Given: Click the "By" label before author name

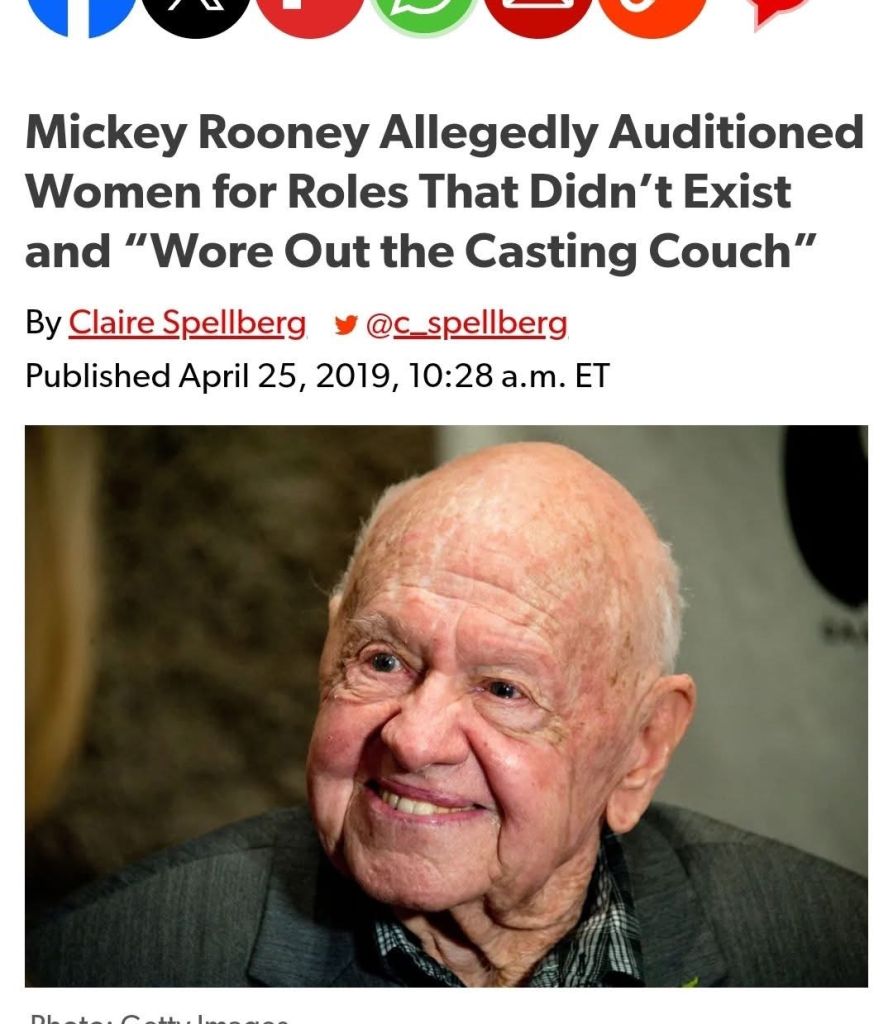Looking at the screenshot, I should pyautogui.click(x=43, y=323).
